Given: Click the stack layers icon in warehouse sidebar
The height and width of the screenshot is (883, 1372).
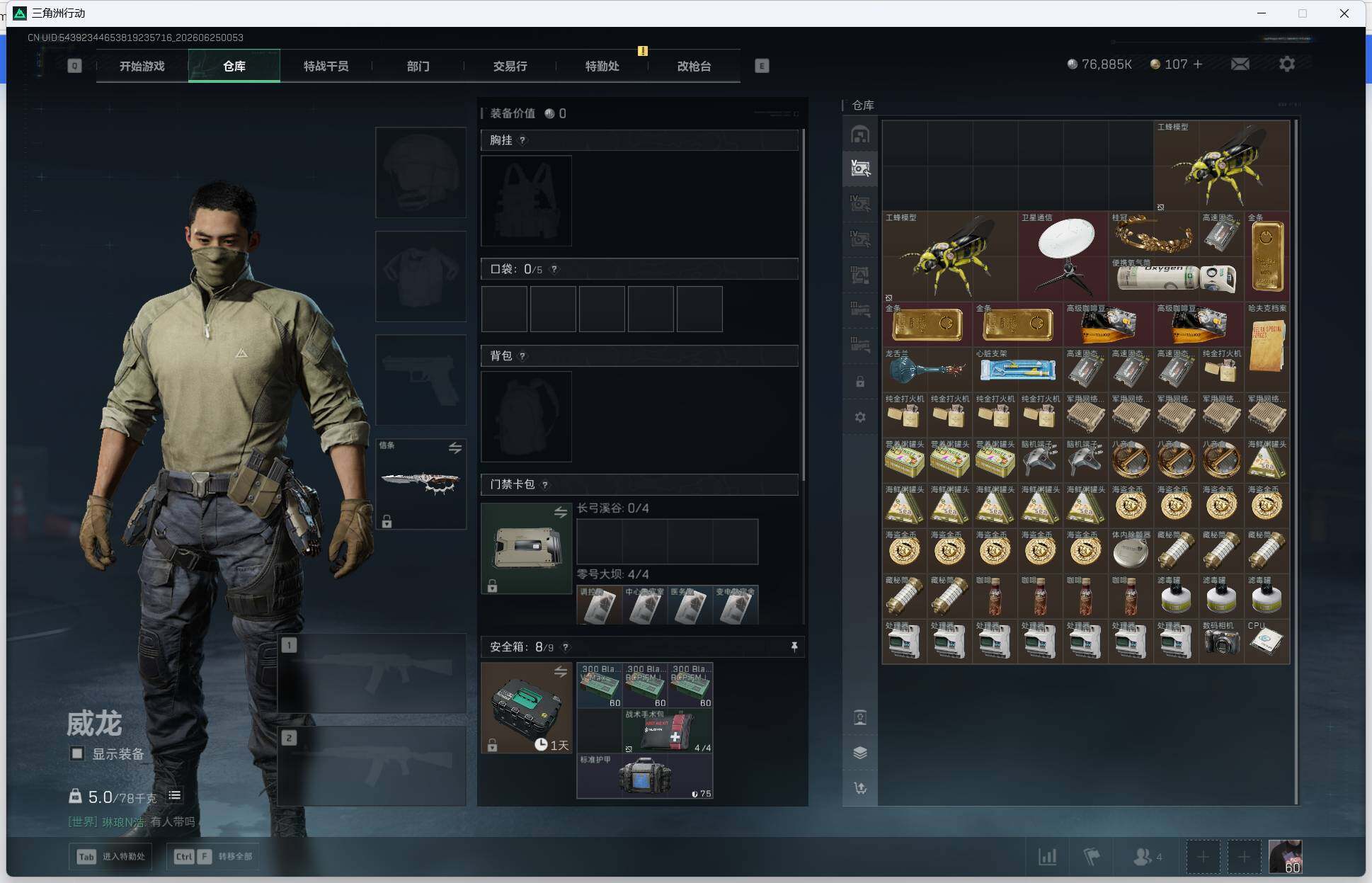Looking at the screenshot, I should coord(860,753).
